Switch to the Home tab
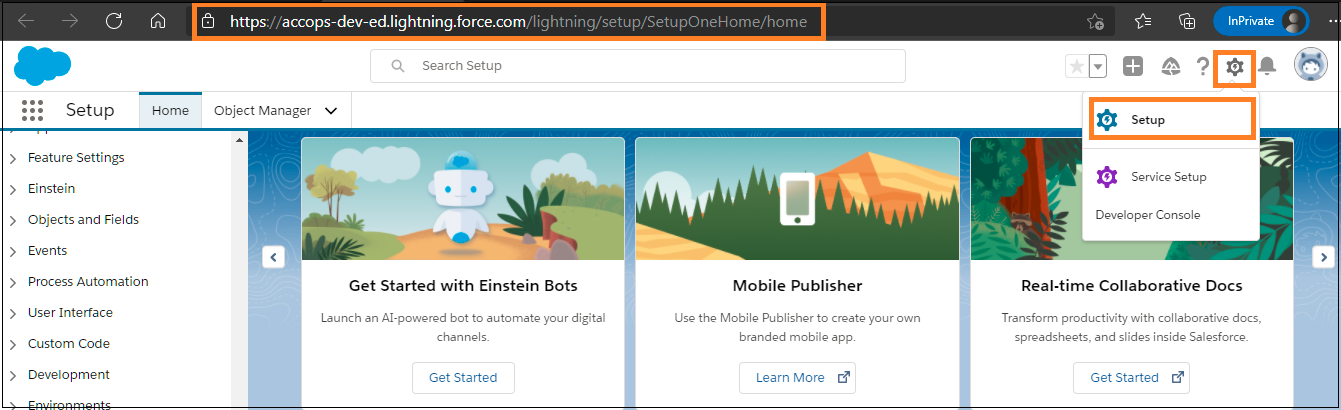 (170, 111)
